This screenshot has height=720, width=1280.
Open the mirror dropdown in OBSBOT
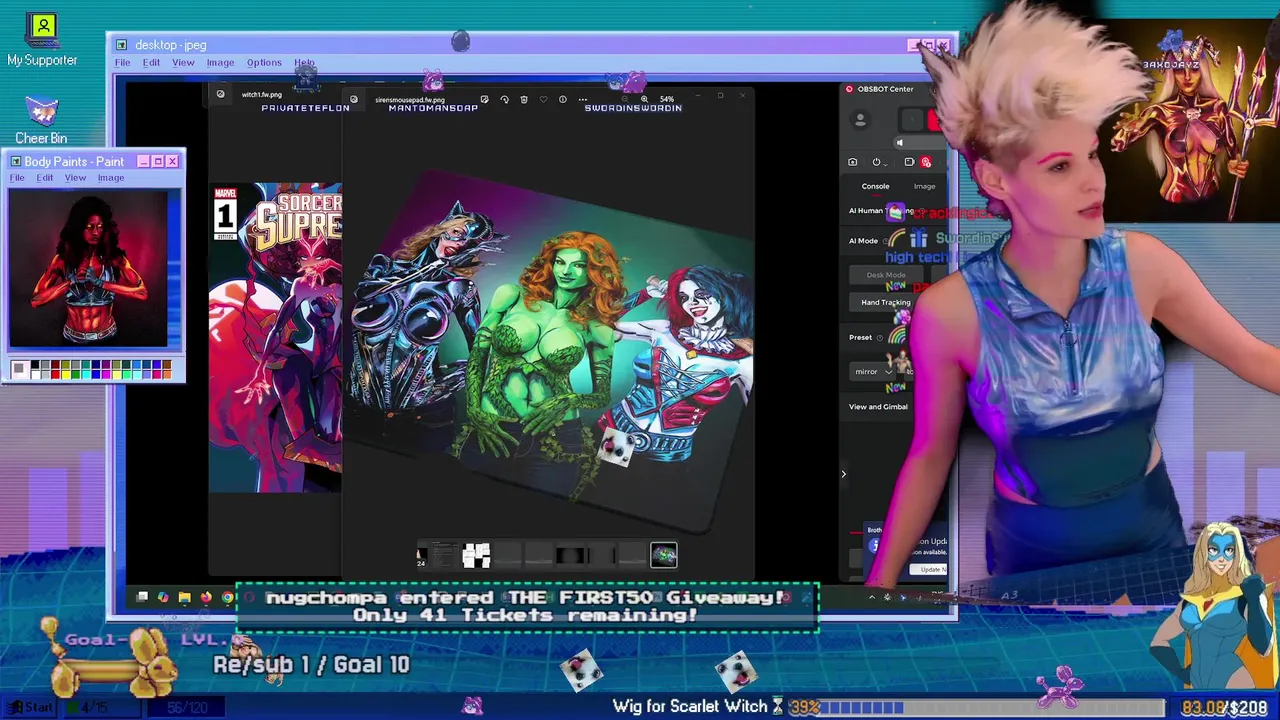(x=873, y=372)
